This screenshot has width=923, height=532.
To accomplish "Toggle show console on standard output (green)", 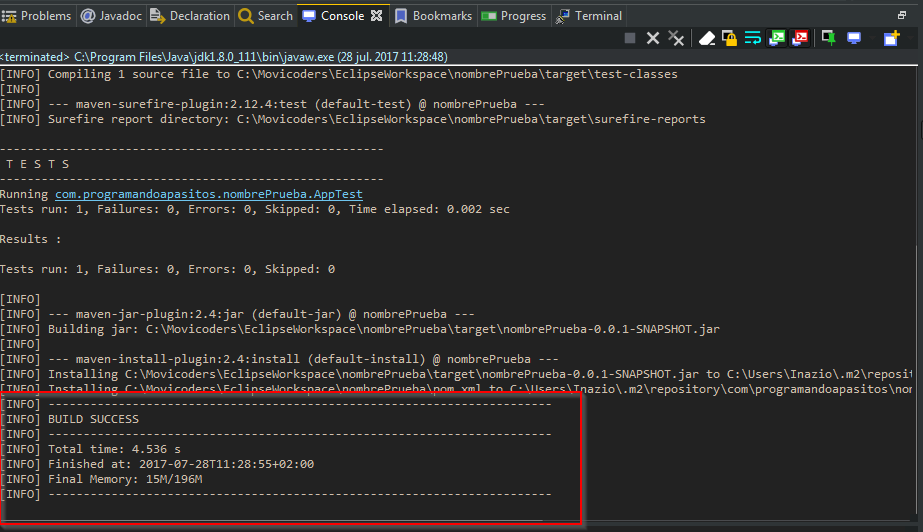I will [777, 38].
